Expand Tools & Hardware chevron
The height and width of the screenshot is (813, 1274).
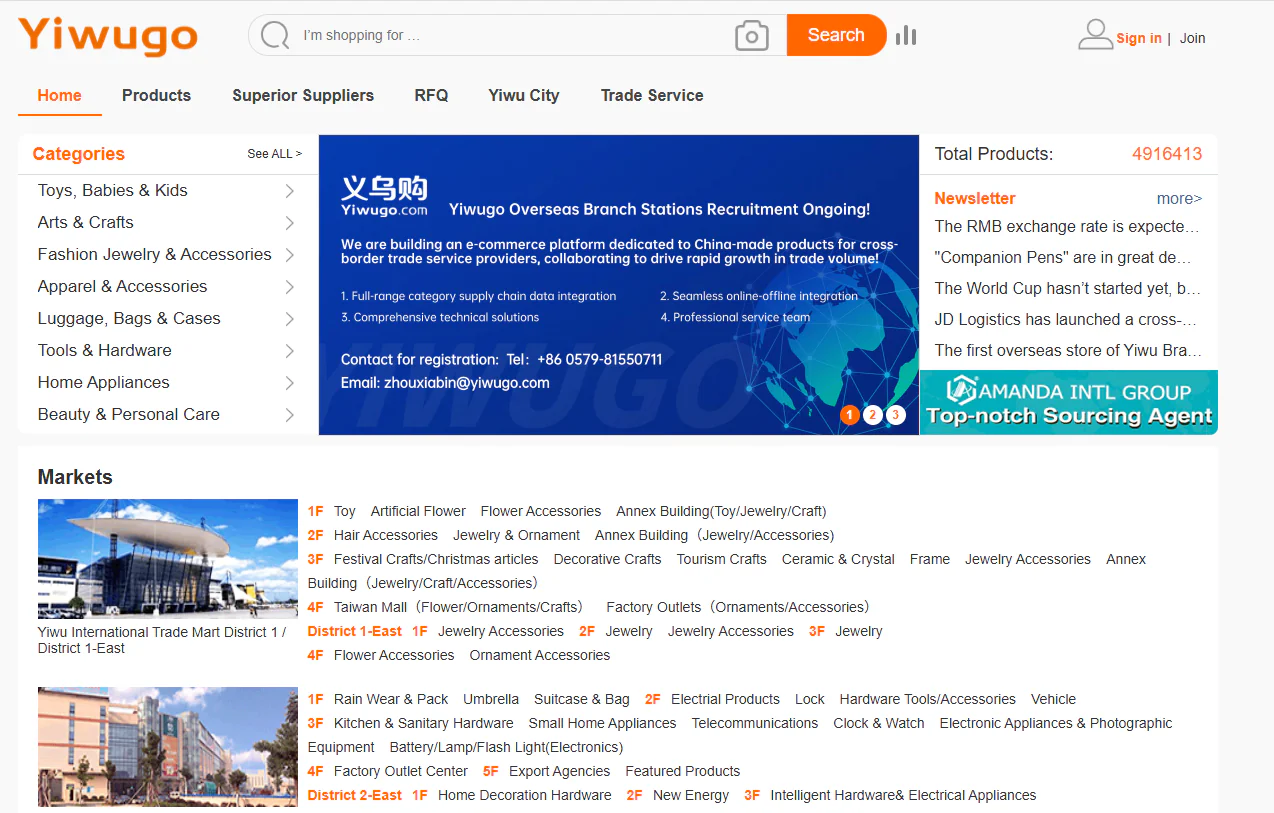point(289,351)
